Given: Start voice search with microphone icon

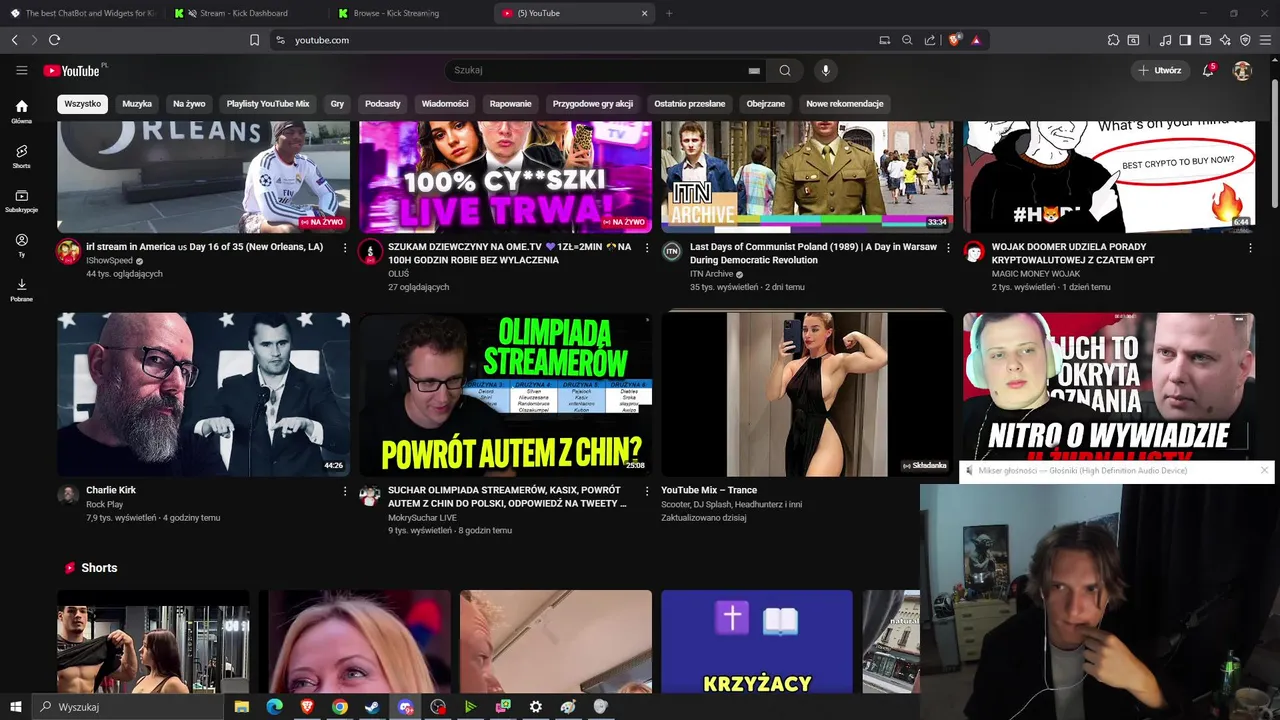Looking at the screenshot, I should pyautogui.click(x=825, y=70).
